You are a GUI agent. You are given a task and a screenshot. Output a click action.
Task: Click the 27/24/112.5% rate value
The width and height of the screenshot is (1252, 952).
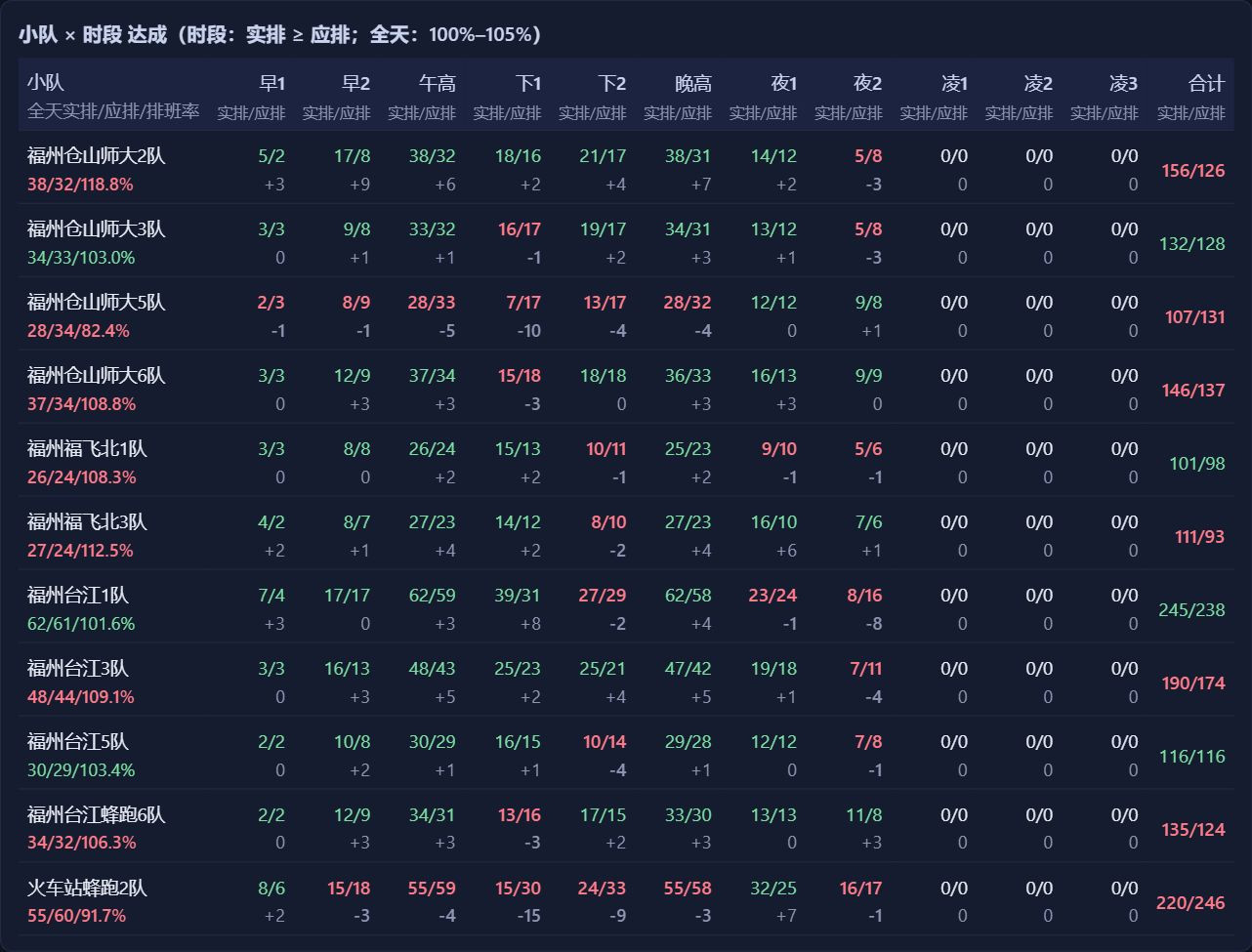point(80,550)
